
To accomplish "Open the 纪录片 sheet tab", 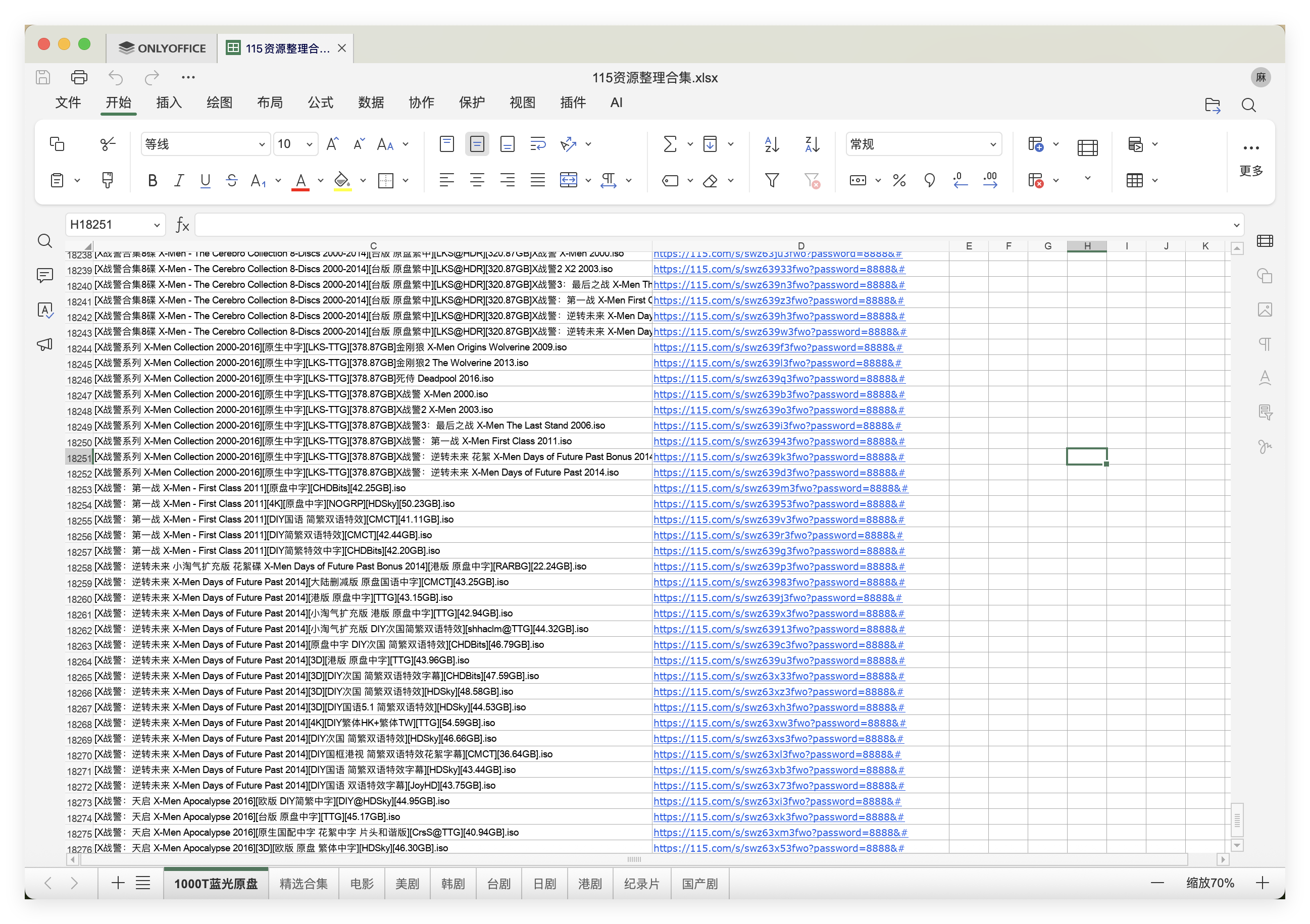I will tap(641, 884).
